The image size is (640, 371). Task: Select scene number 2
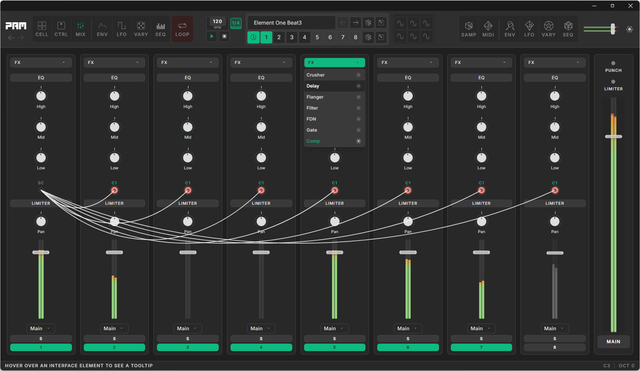(x=279, y=37)
